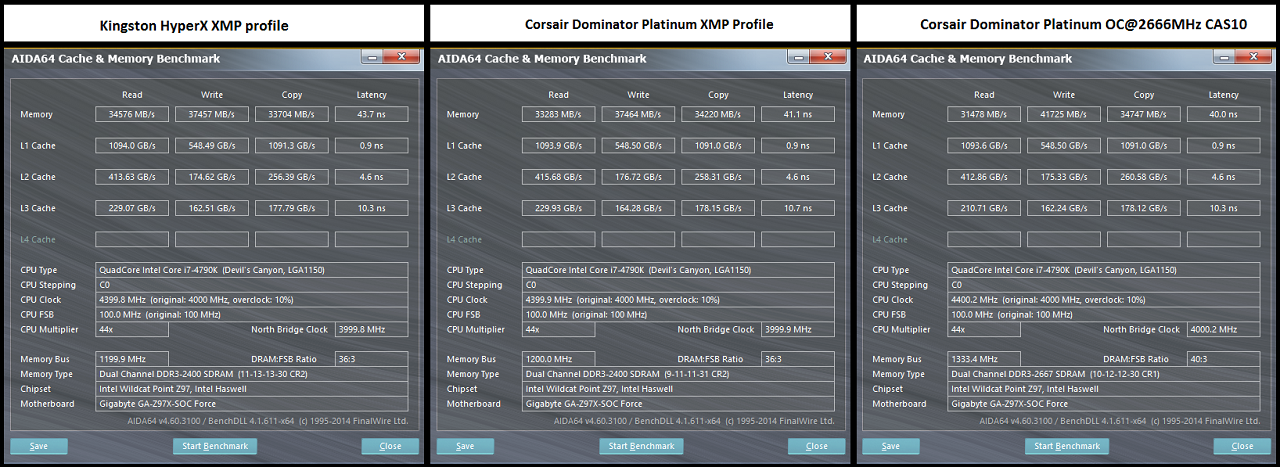
Task: Select L1 Cache Read value 1094.0 GB/s
Action: 132,146
